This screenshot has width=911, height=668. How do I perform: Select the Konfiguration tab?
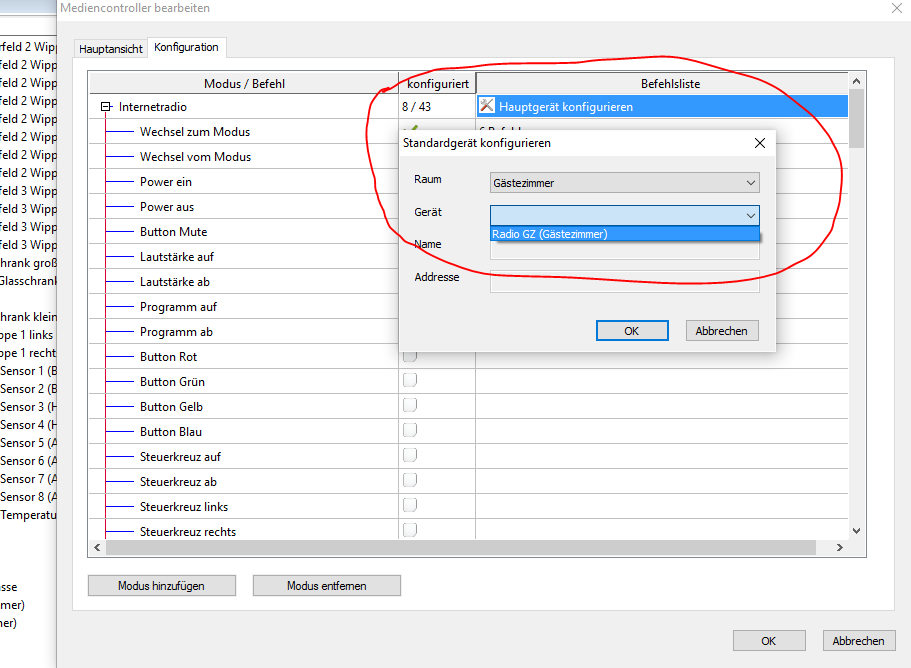(186, 47)
